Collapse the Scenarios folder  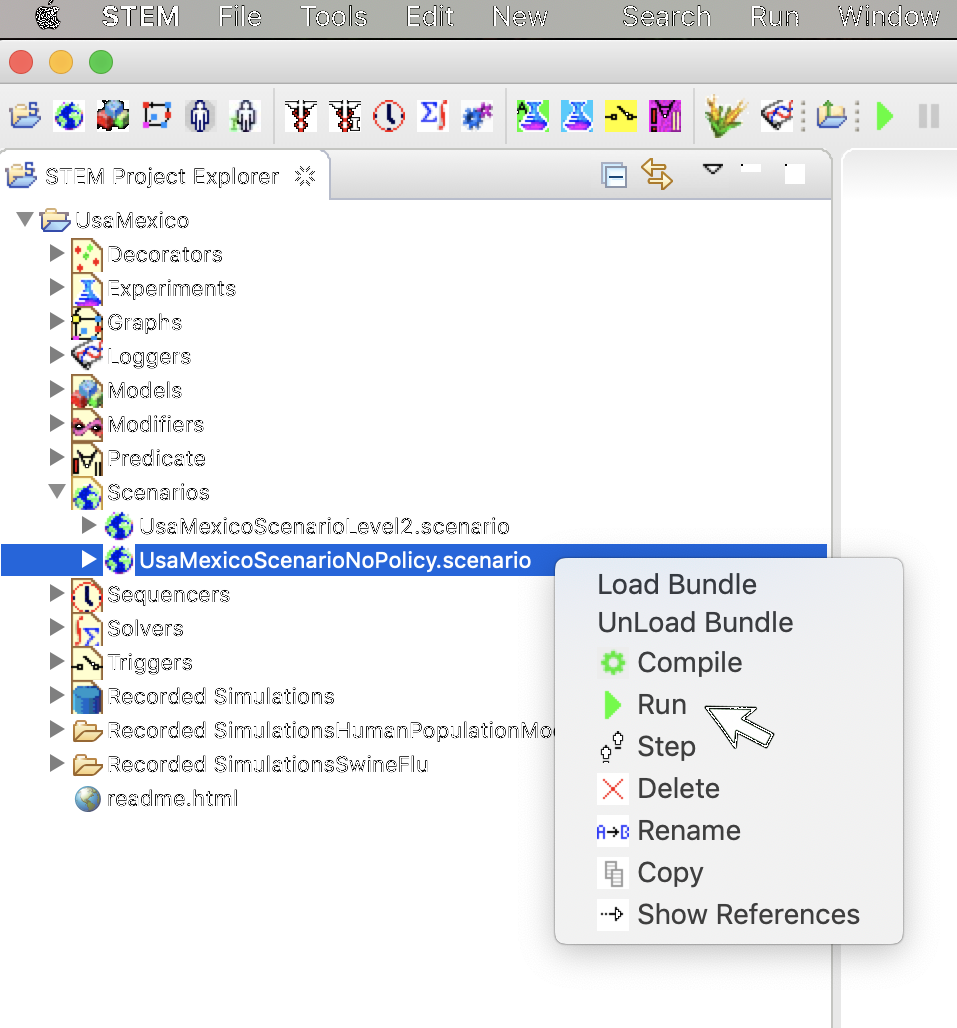point(57,492)
